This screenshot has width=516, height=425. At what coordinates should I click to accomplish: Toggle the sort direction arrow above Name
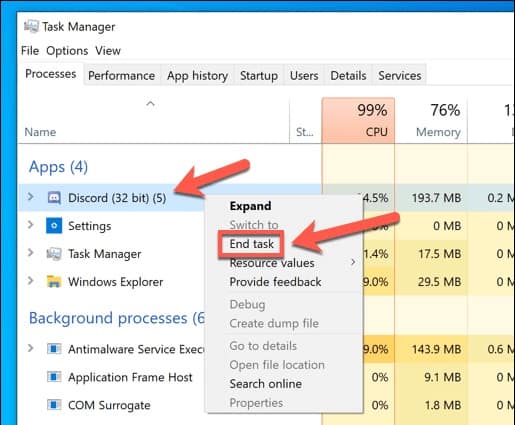pyautogui.click(x=150, y=104)
